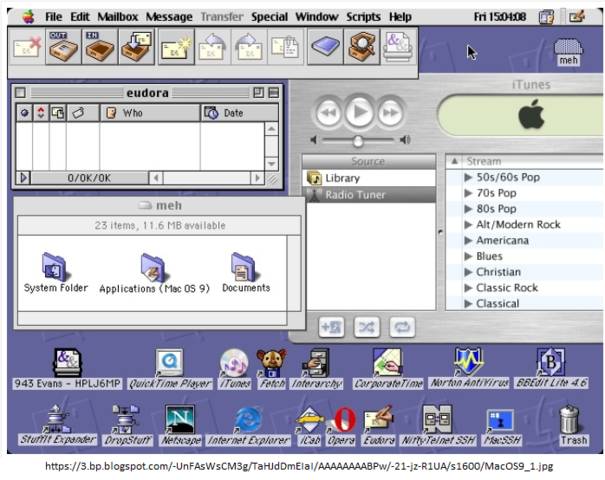Expand the Christian stream category

[x=468, y=272]
